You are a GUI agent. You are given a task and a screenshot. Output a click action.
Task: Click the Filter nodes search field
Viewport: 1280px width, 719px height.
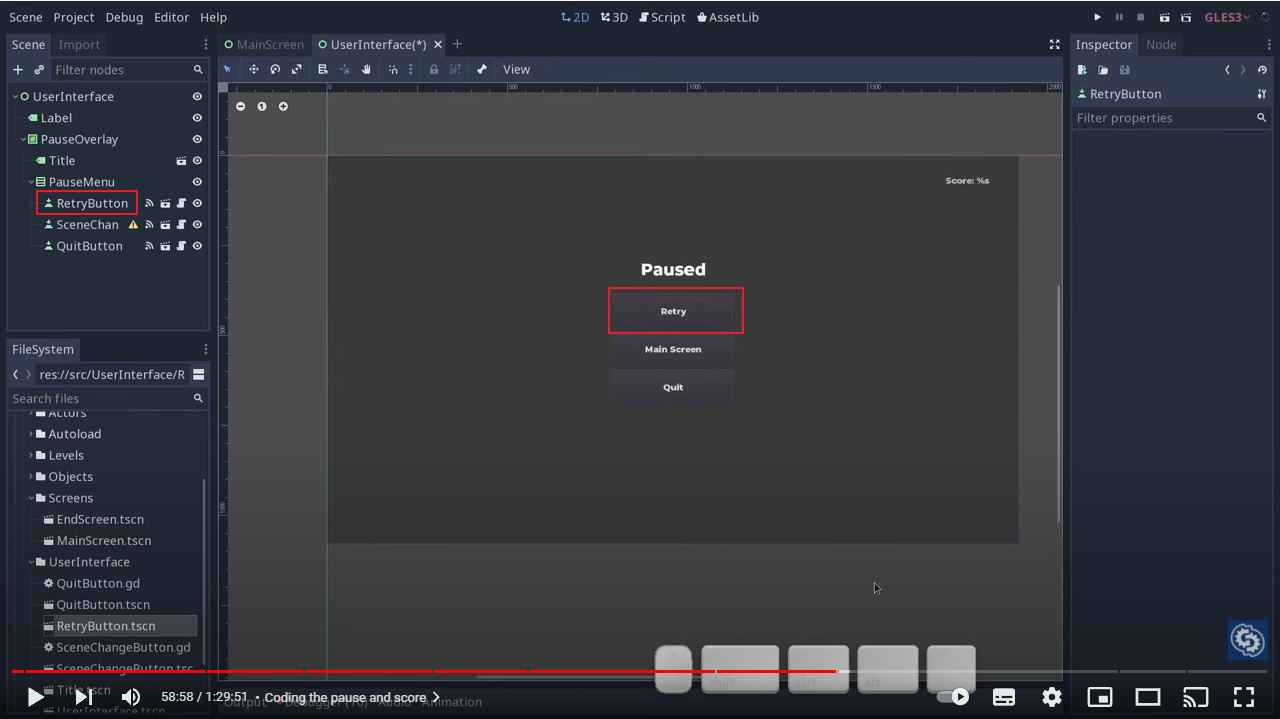click(x=128, y=70)
